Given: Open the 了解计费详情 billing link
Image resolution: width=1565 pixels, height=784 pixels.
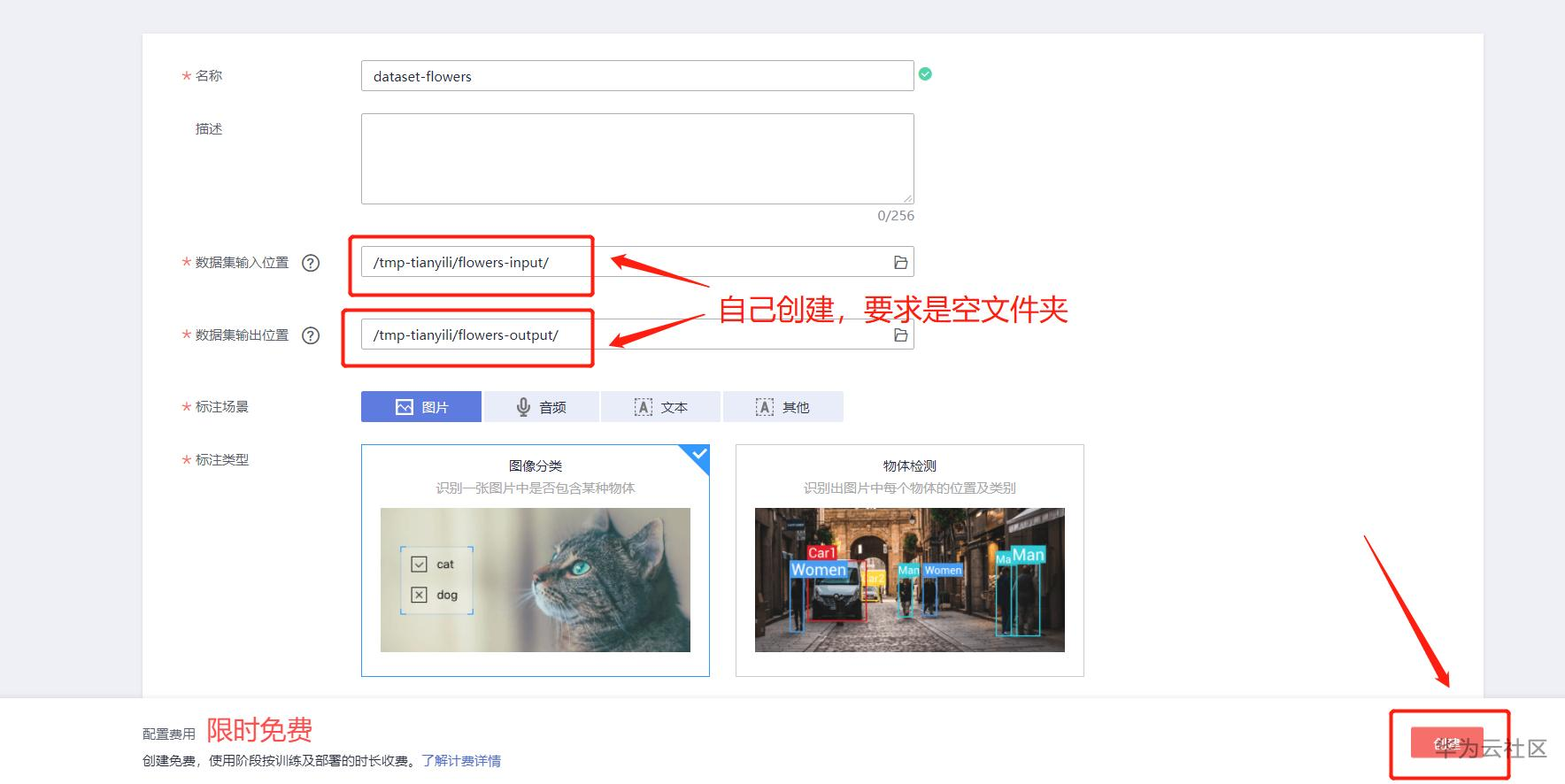Looking at the screenshot, I should (x=461, y=760).
